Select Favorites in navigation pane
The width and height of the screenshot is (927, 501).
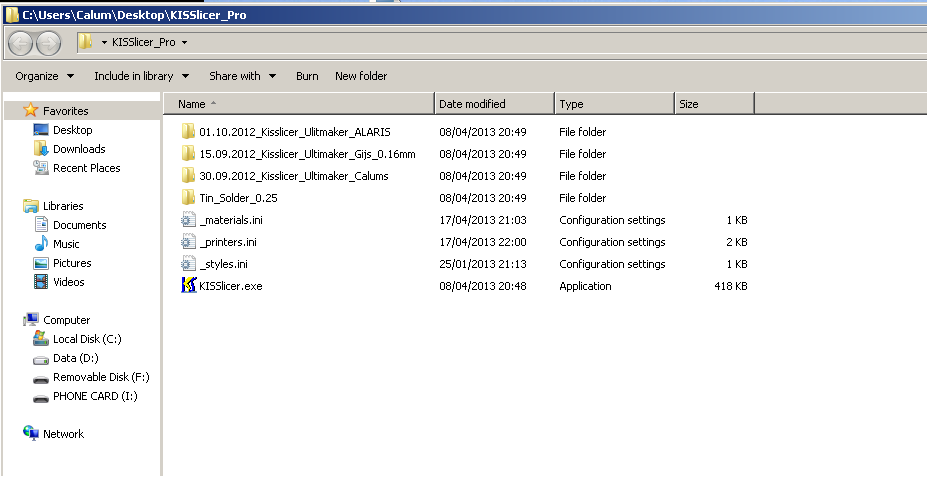coord(66,111)
